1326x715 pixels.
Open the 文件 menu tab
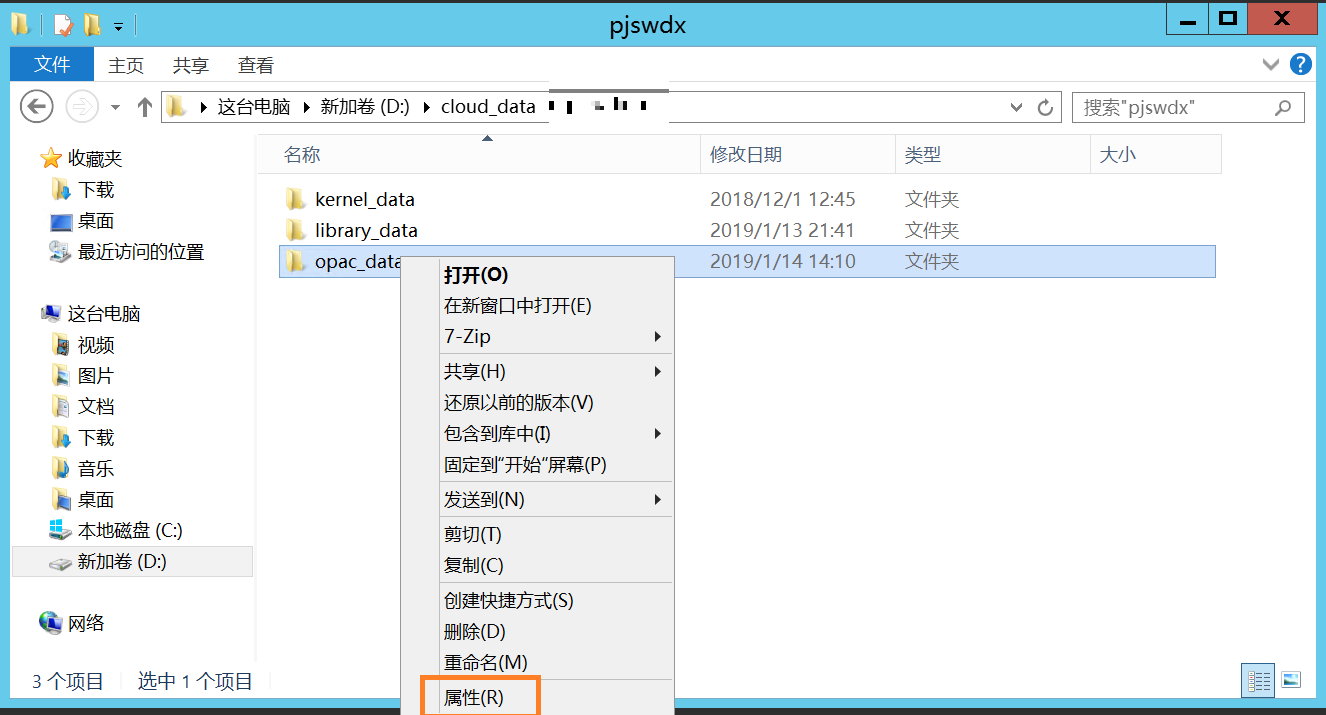pos(52,65)
